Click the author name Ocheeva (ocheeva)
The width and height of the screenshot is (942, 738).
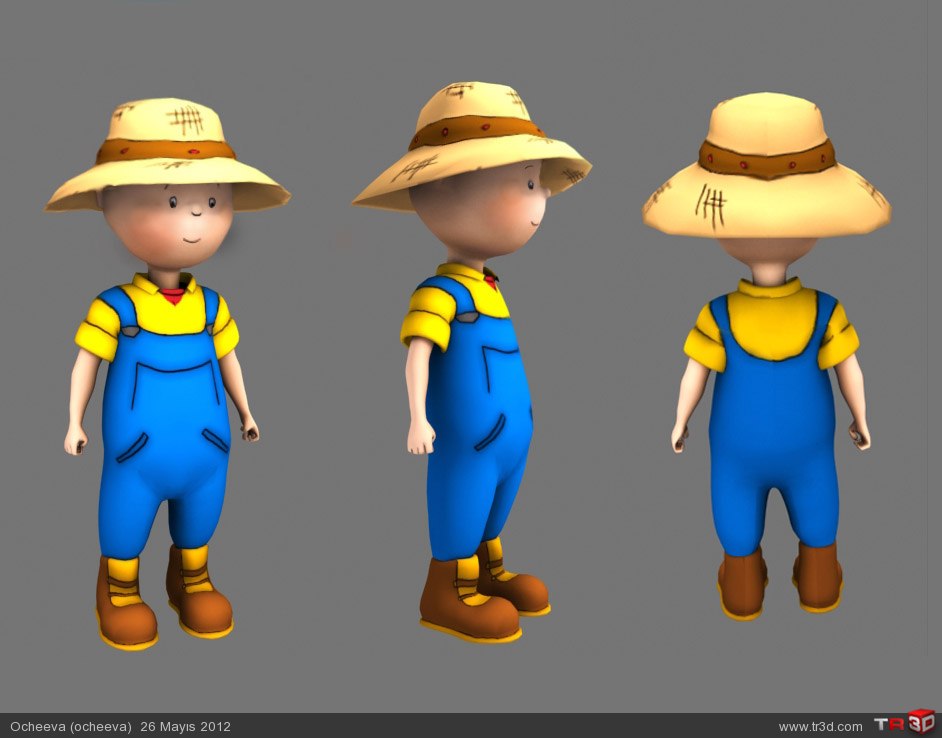tap(71, 726)
